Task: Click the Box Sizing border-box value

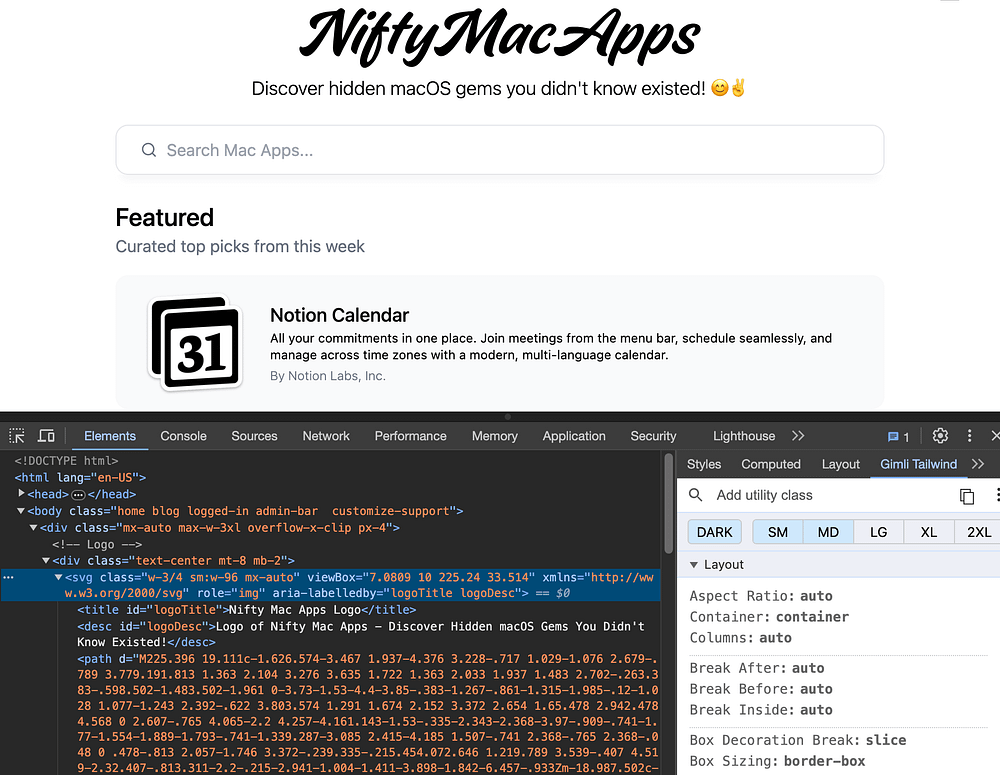Action: (x=824, y=761)
